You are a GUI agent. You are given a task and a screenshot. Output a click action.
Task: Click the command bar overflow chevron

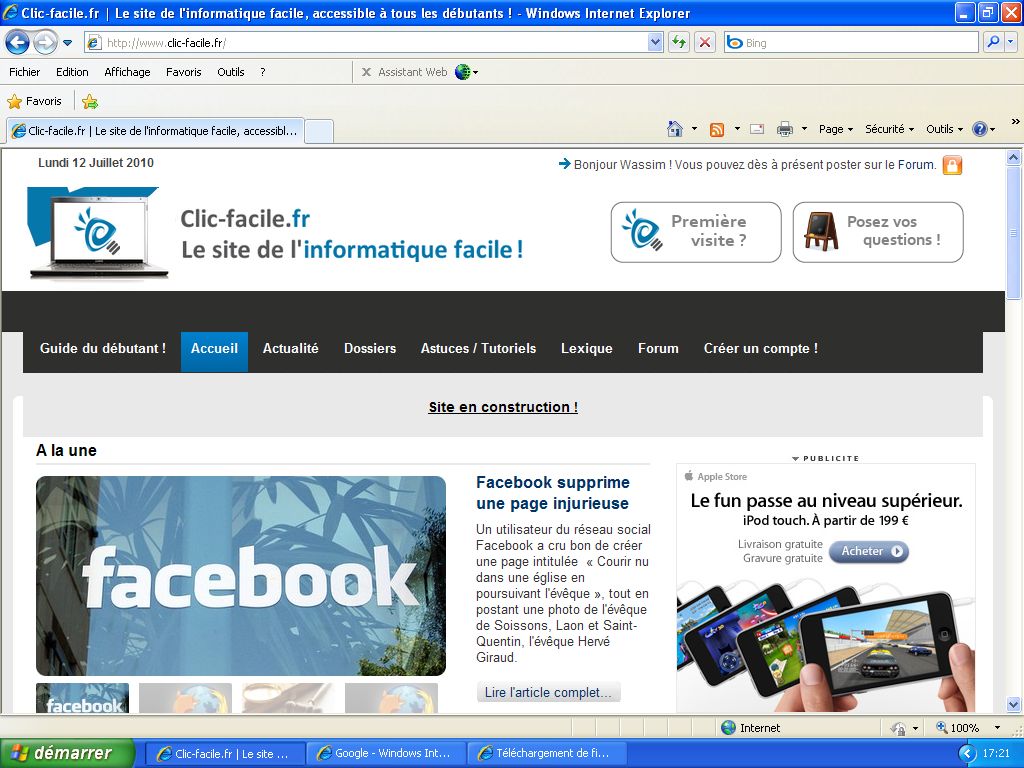tap(1016, 121)
